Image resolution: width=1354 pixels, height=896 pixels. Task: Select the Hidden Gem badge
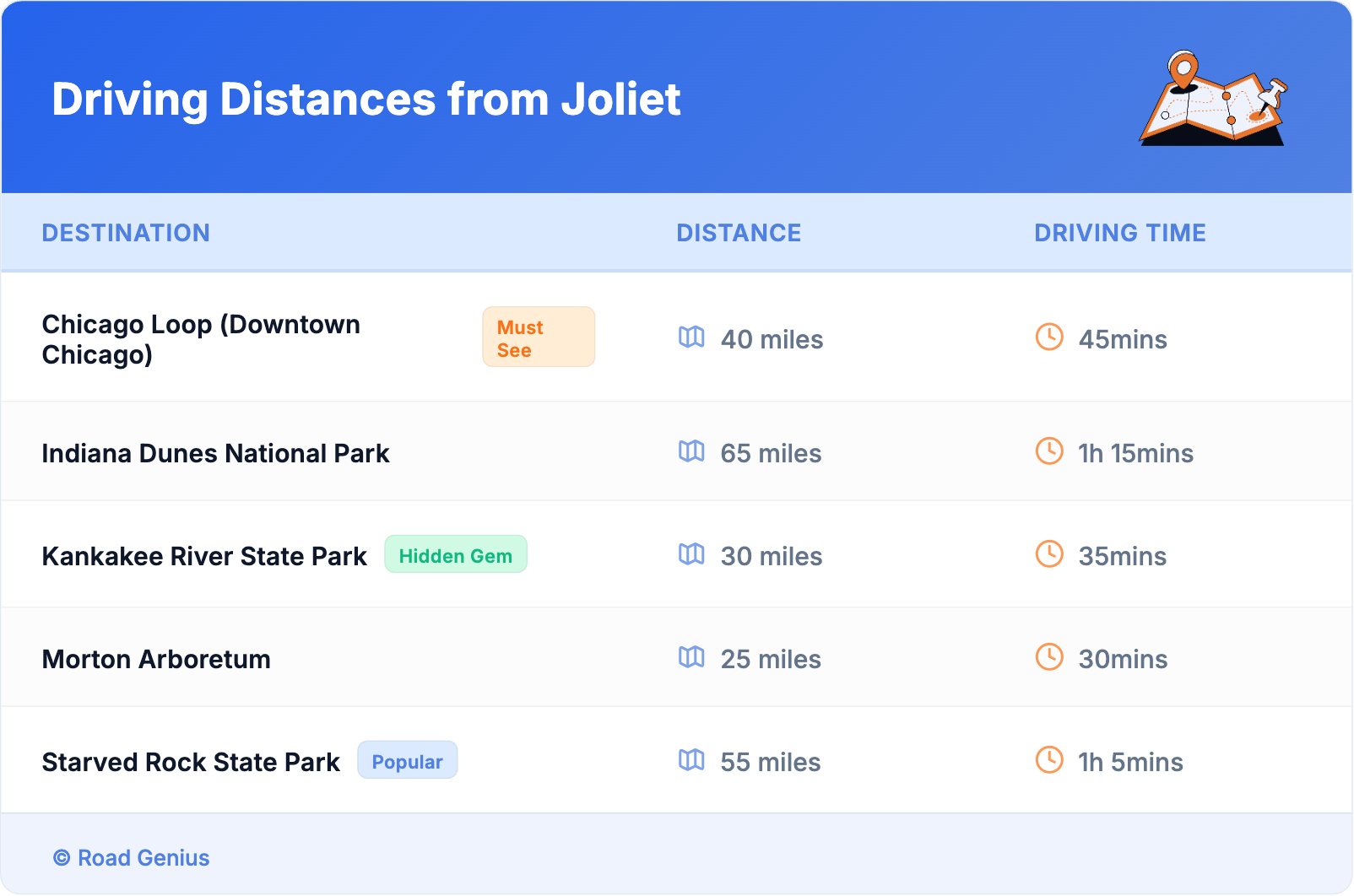(x=456, y=555)
